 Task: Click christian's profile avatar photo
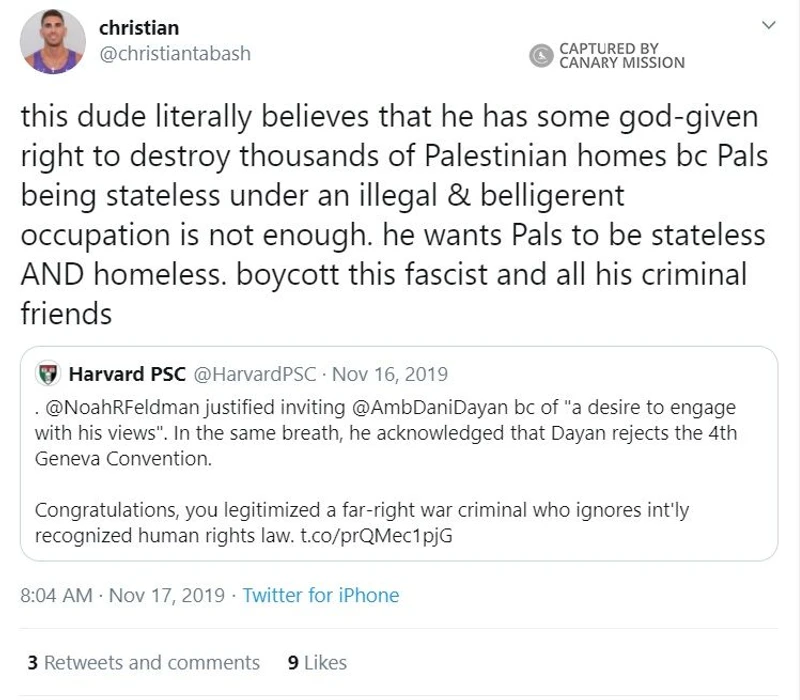pos(53,41)
